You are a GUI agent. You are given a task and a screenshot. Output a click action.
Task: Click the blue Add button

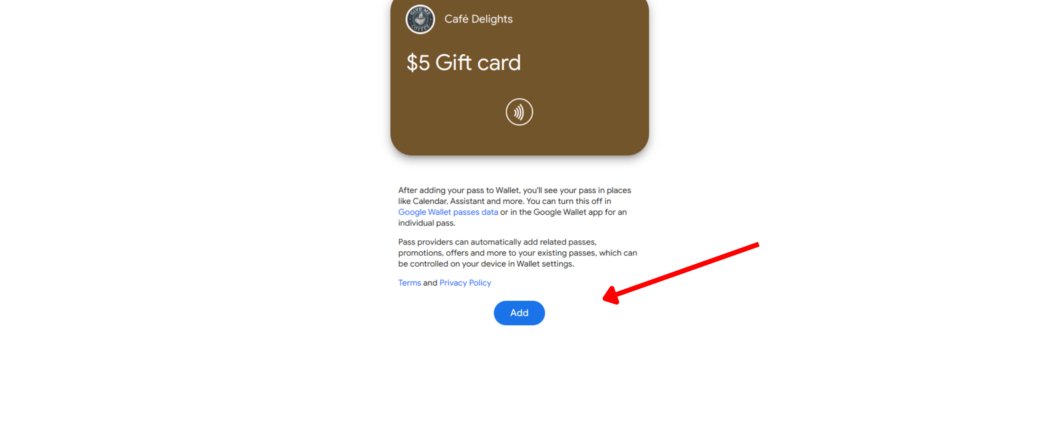pyautogui.click(x=519, y=313)
